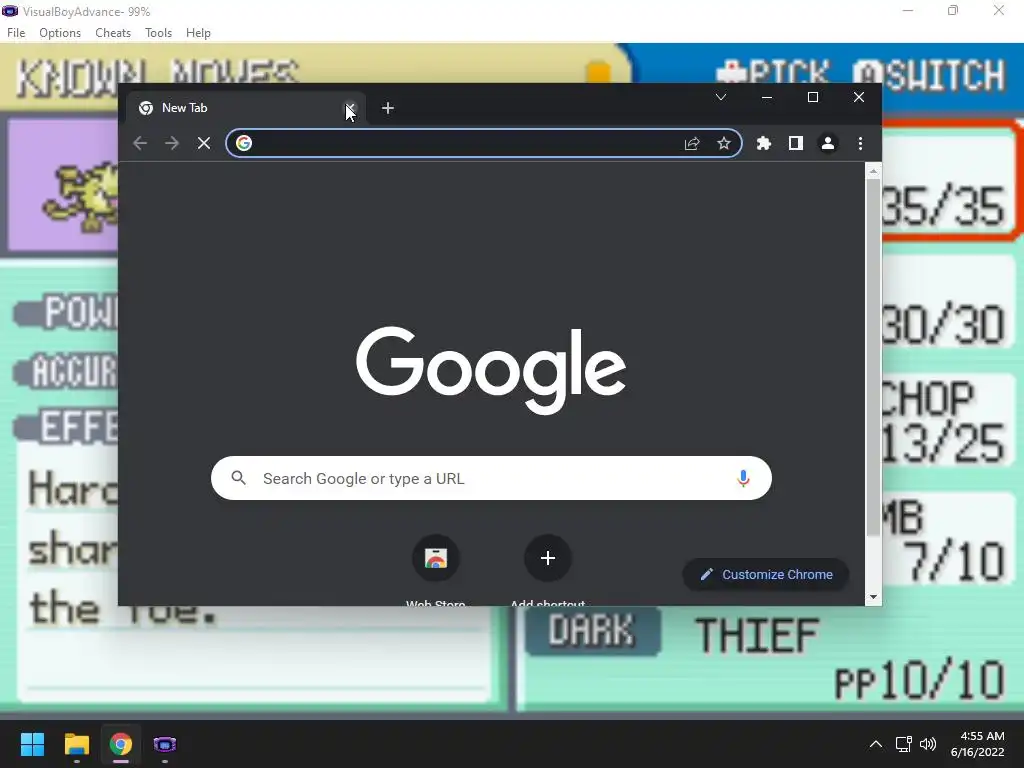The image size is (1024, 768).
Task: Click the magnifier icon in search box
Action: click(x=239, y=478)
